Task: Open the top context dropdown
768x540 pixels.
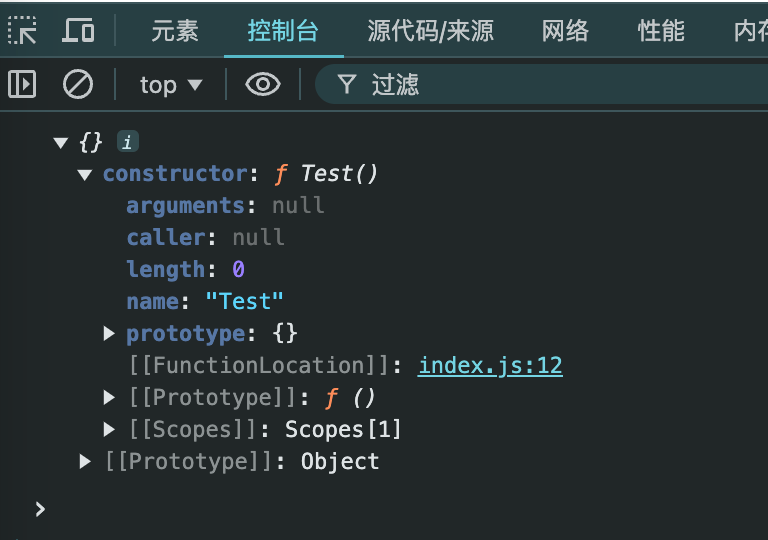Action: (x=170, y=85)
